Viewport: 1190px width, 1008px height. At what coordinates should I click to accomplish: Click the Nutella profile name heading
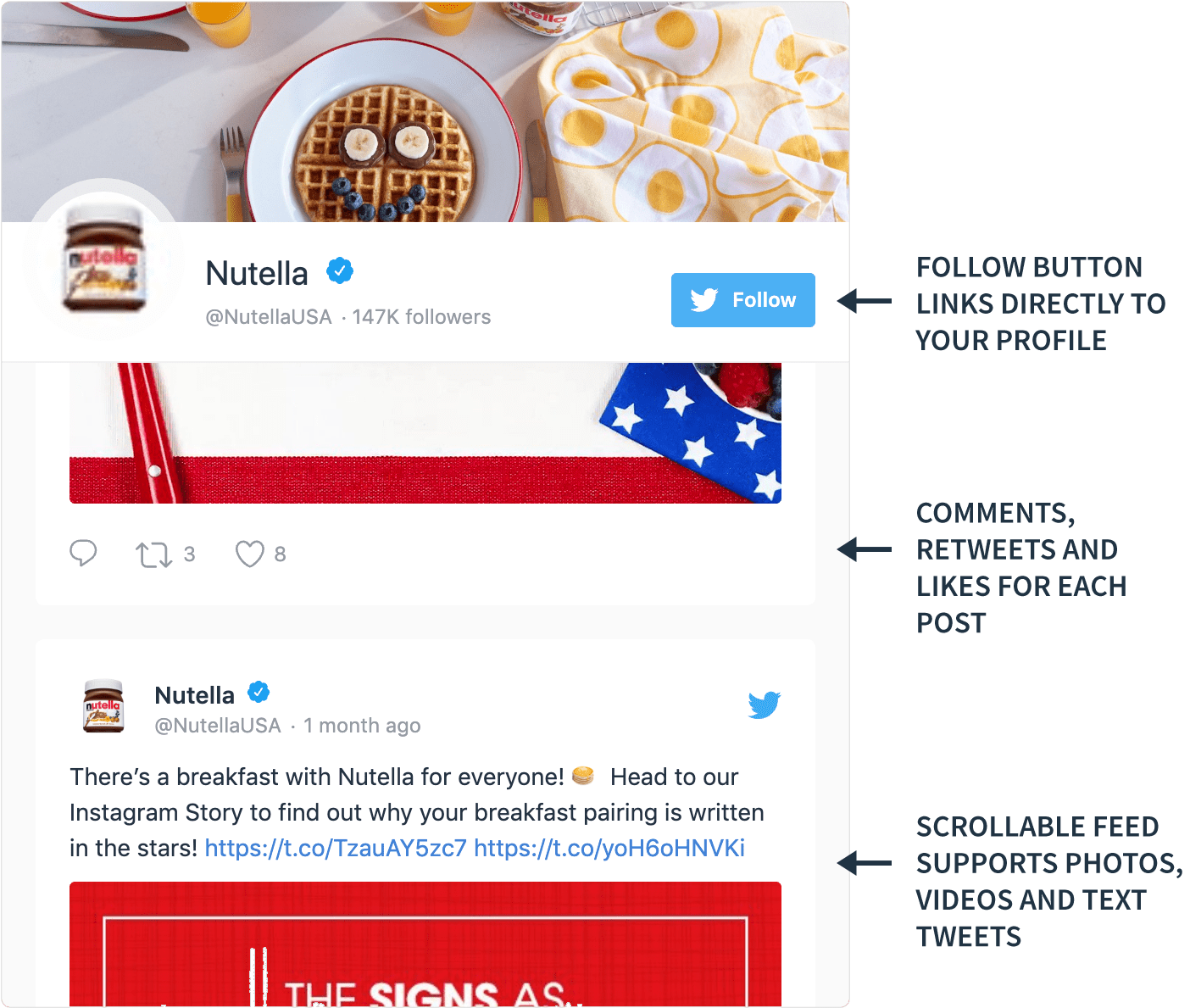257,274
